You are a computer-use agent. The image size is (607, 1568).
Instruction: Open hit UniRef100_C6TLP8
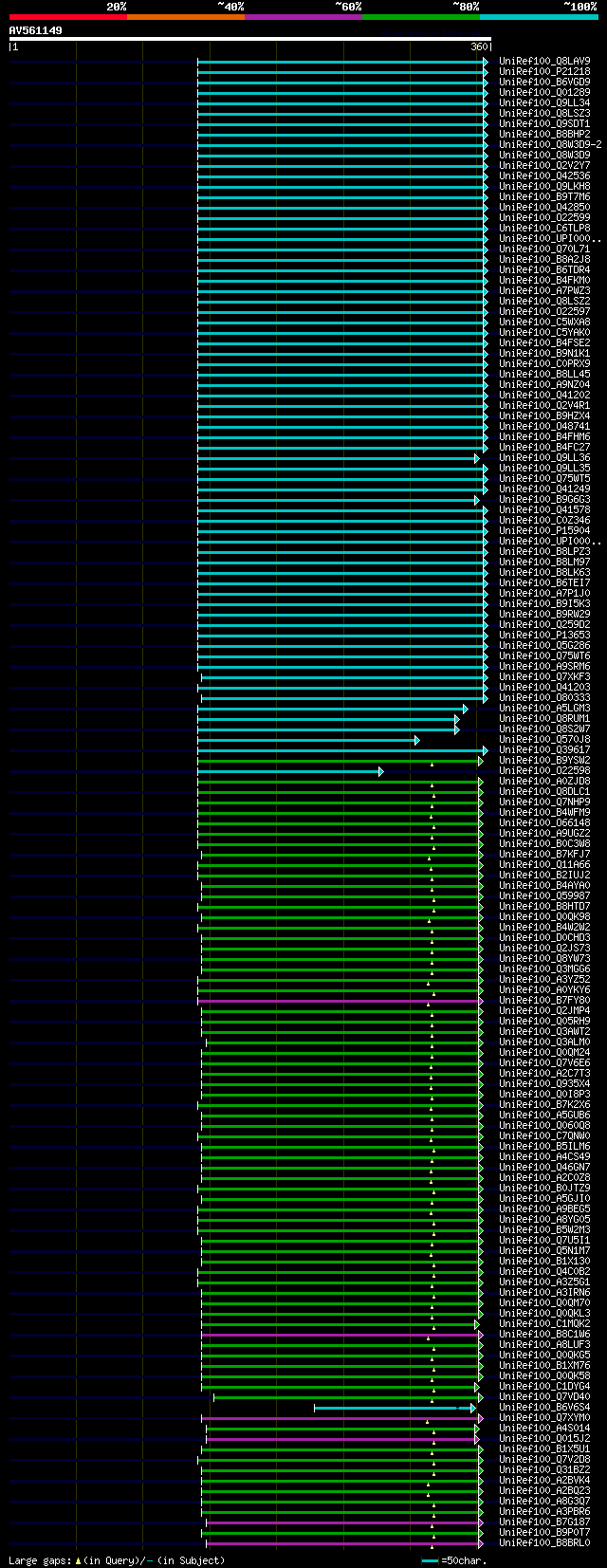coord(544,228)
